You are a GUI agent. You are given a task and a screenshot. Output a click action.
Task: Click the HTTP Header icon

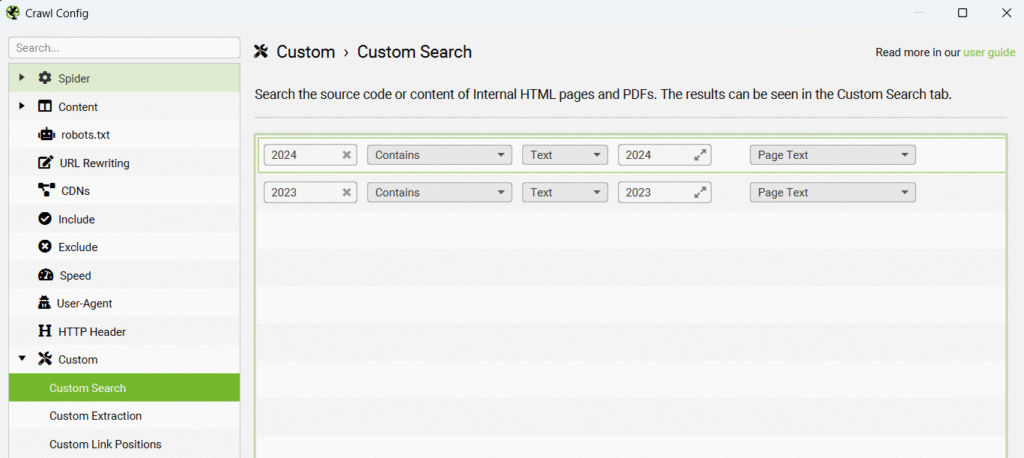click(45, 331)
